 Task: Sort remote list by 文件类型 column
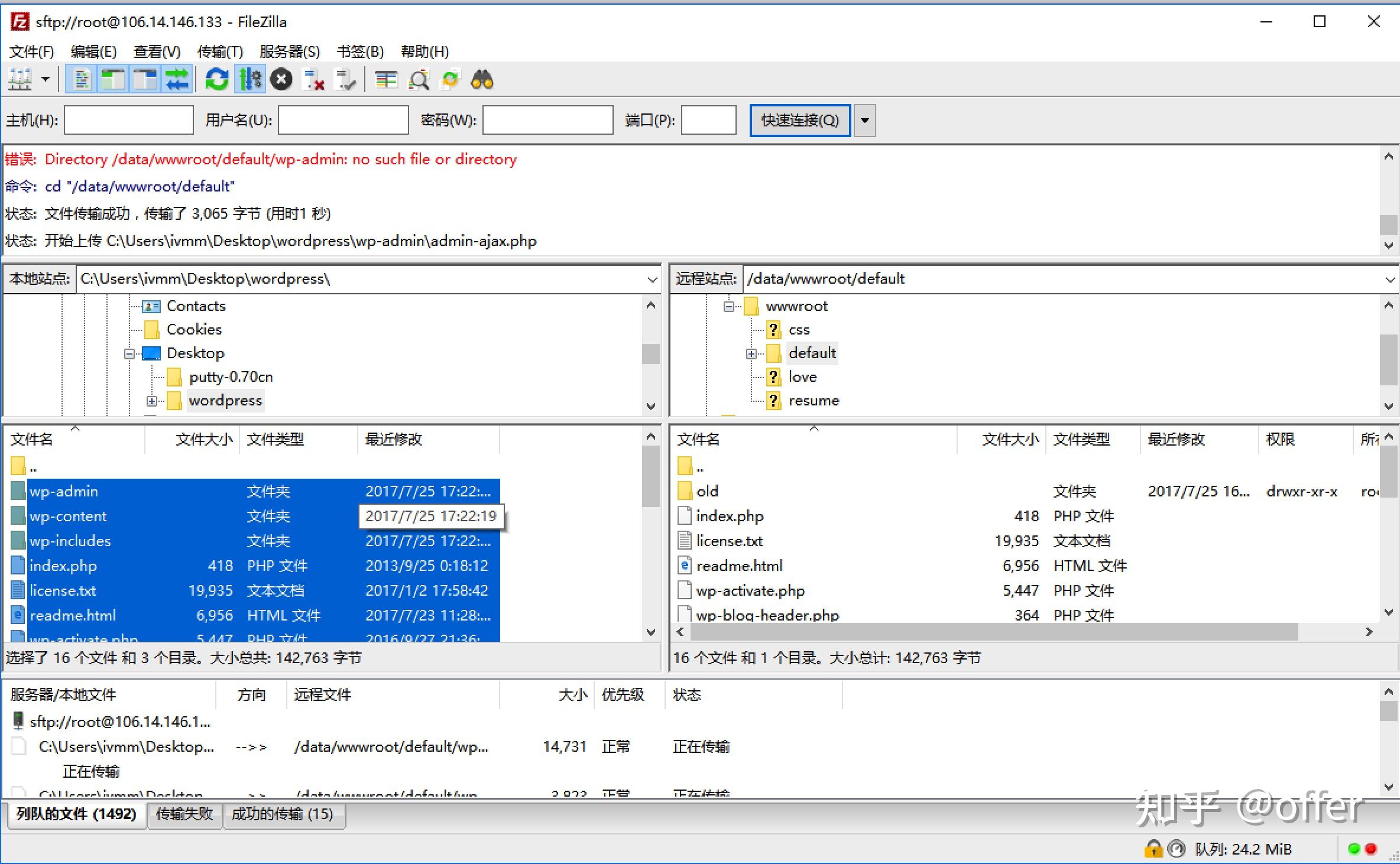1093,439
